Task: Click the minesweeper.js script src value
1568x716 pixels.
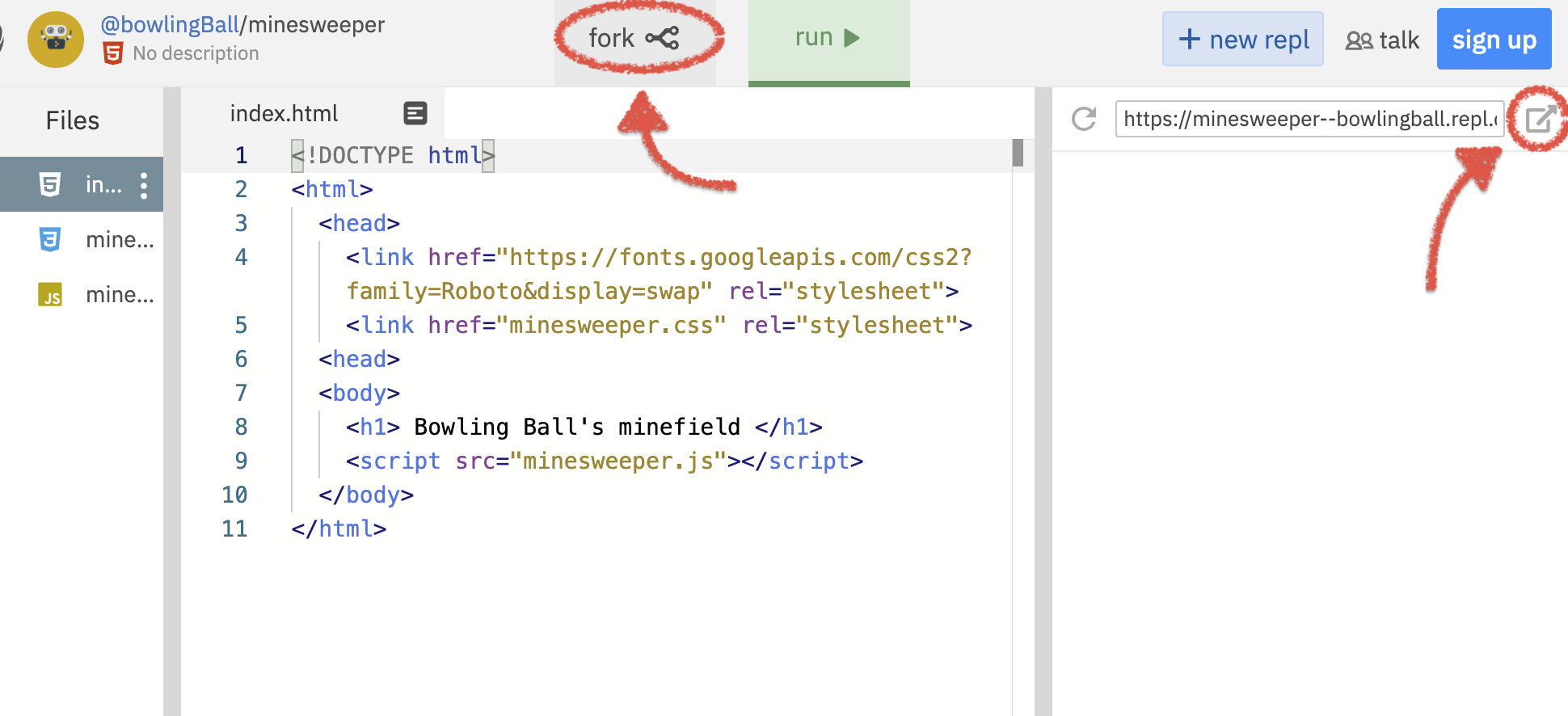Action: [x=618, y=461]
